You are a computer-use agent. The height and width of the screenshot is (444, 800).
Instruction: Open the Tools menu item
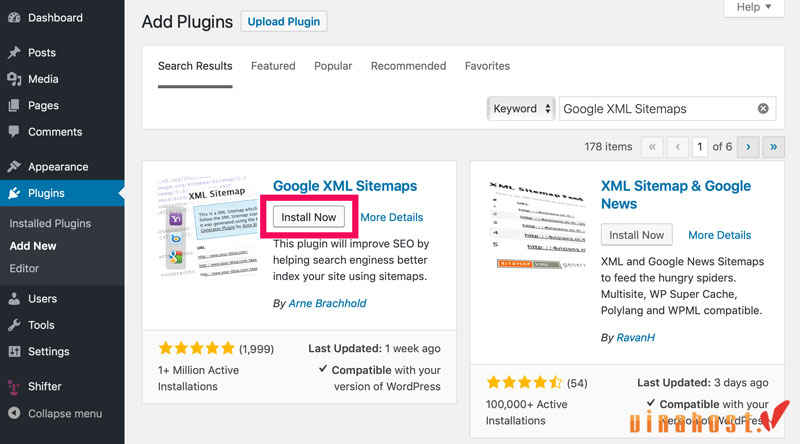pos(62,325)
